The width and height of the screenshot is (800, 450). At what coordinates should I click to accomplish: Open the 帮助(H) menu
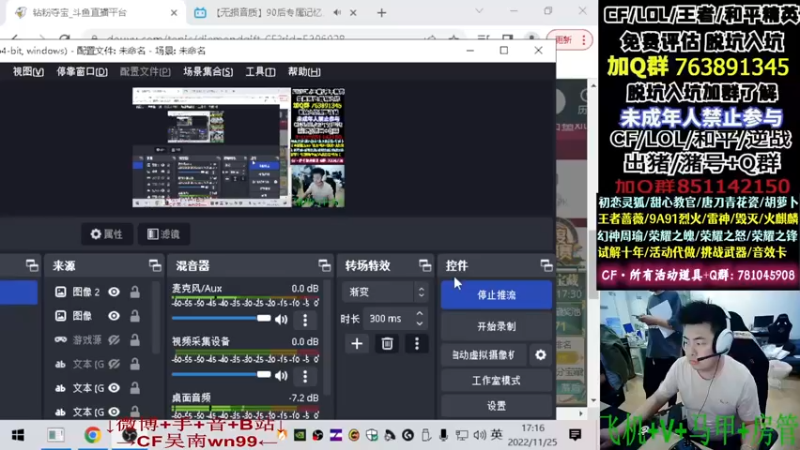pyautogui.click(x=304, y=72)
